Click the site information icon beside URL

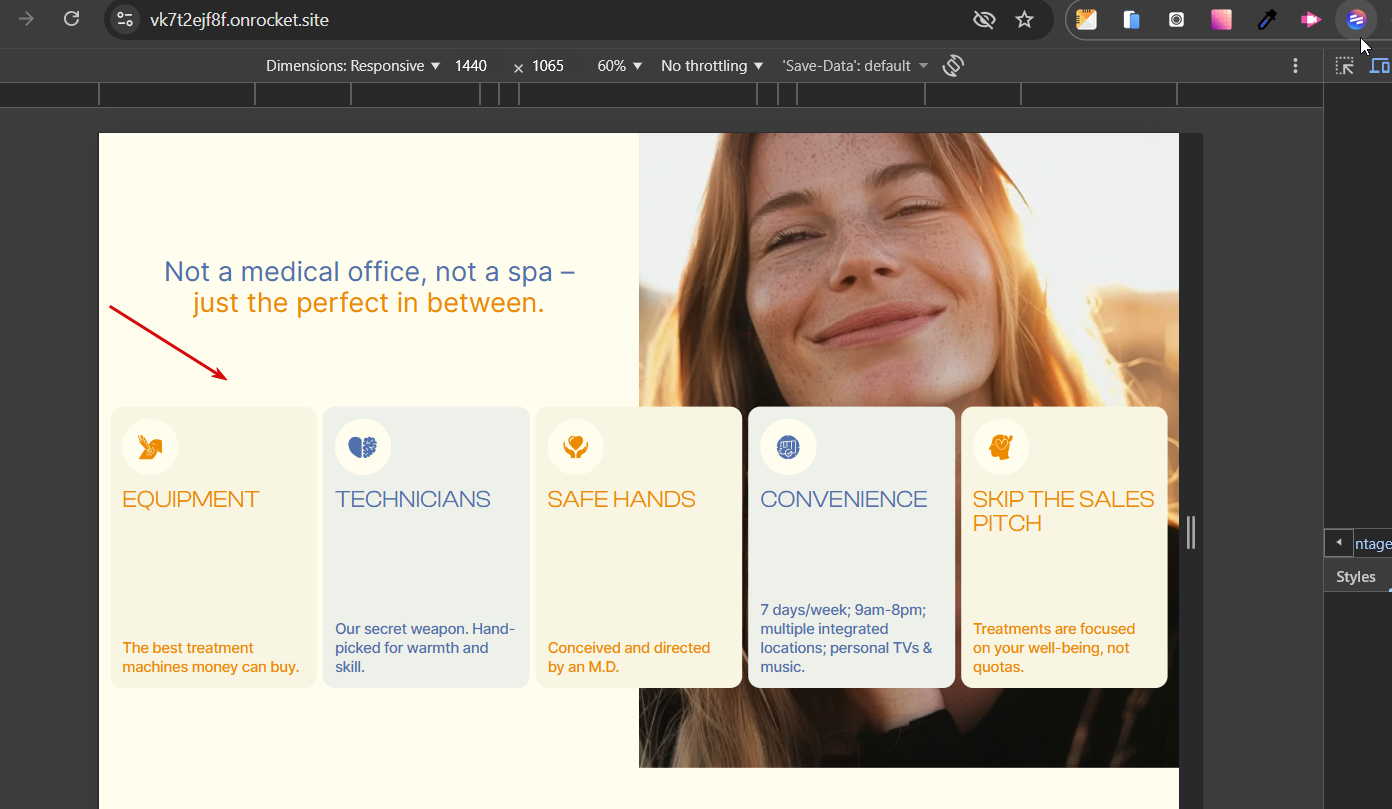(x=124, y=19)
